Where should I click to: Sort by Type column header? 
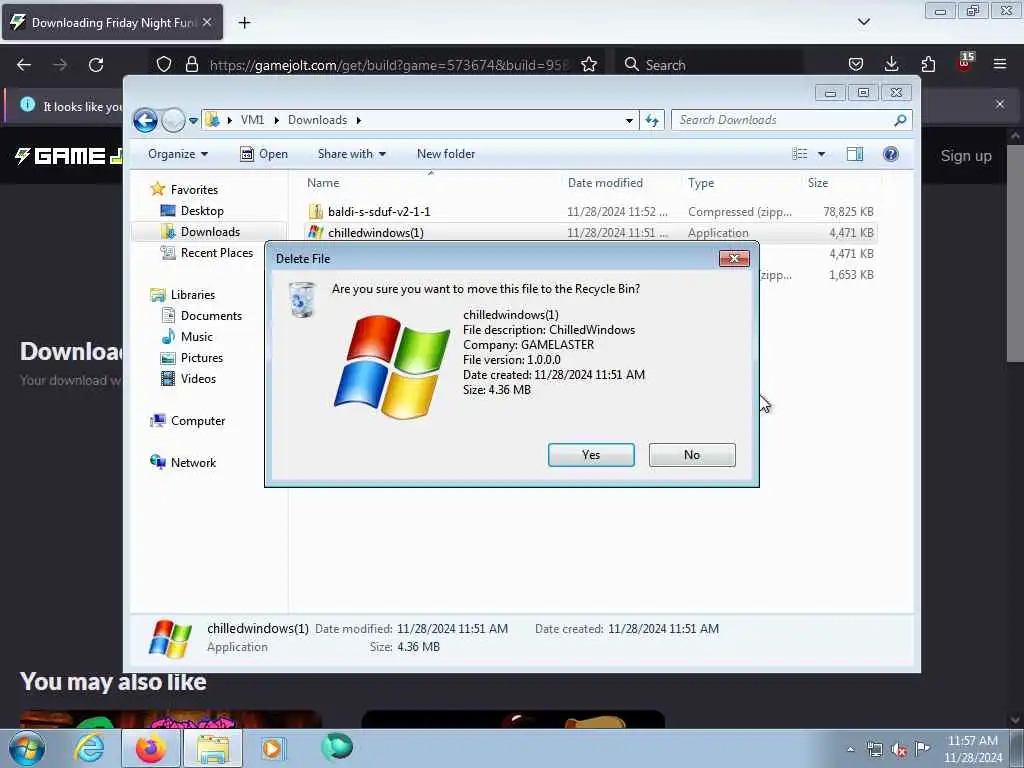(701, 183)
